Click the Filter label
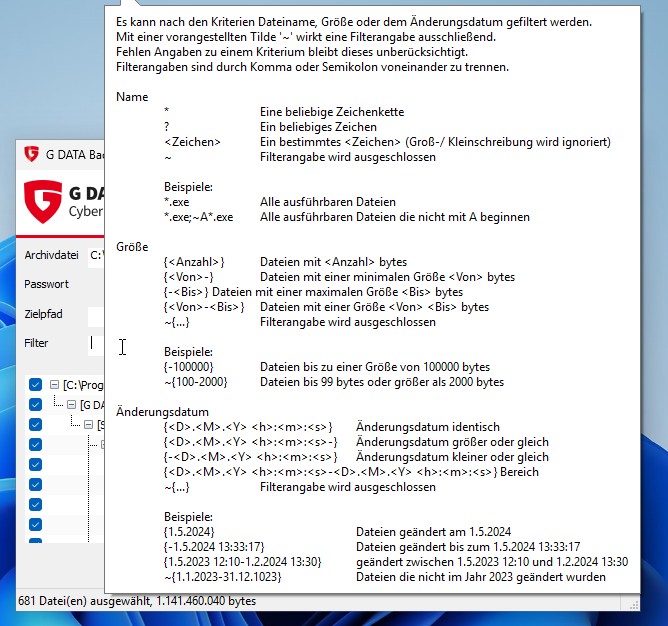 (36, 343)
